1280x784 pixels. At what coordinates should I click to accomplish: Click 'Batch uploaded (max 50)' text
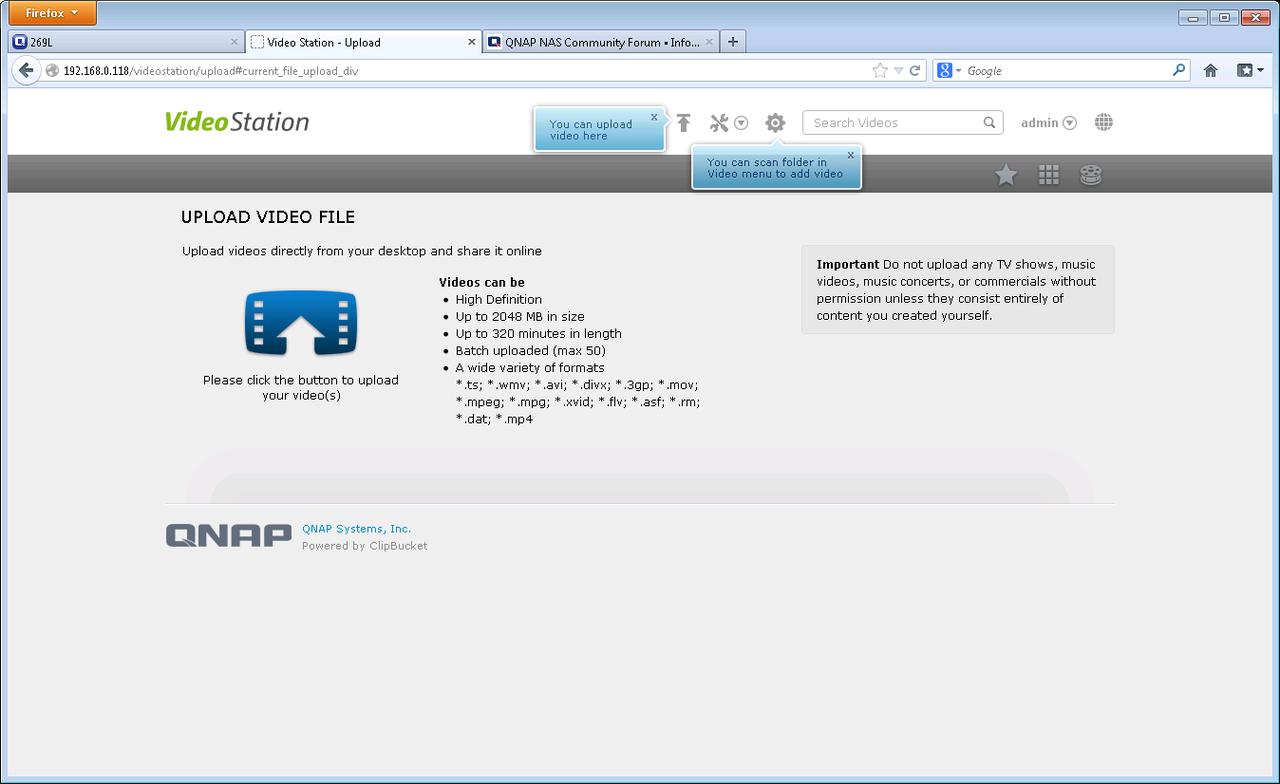(x=531, y=351)
